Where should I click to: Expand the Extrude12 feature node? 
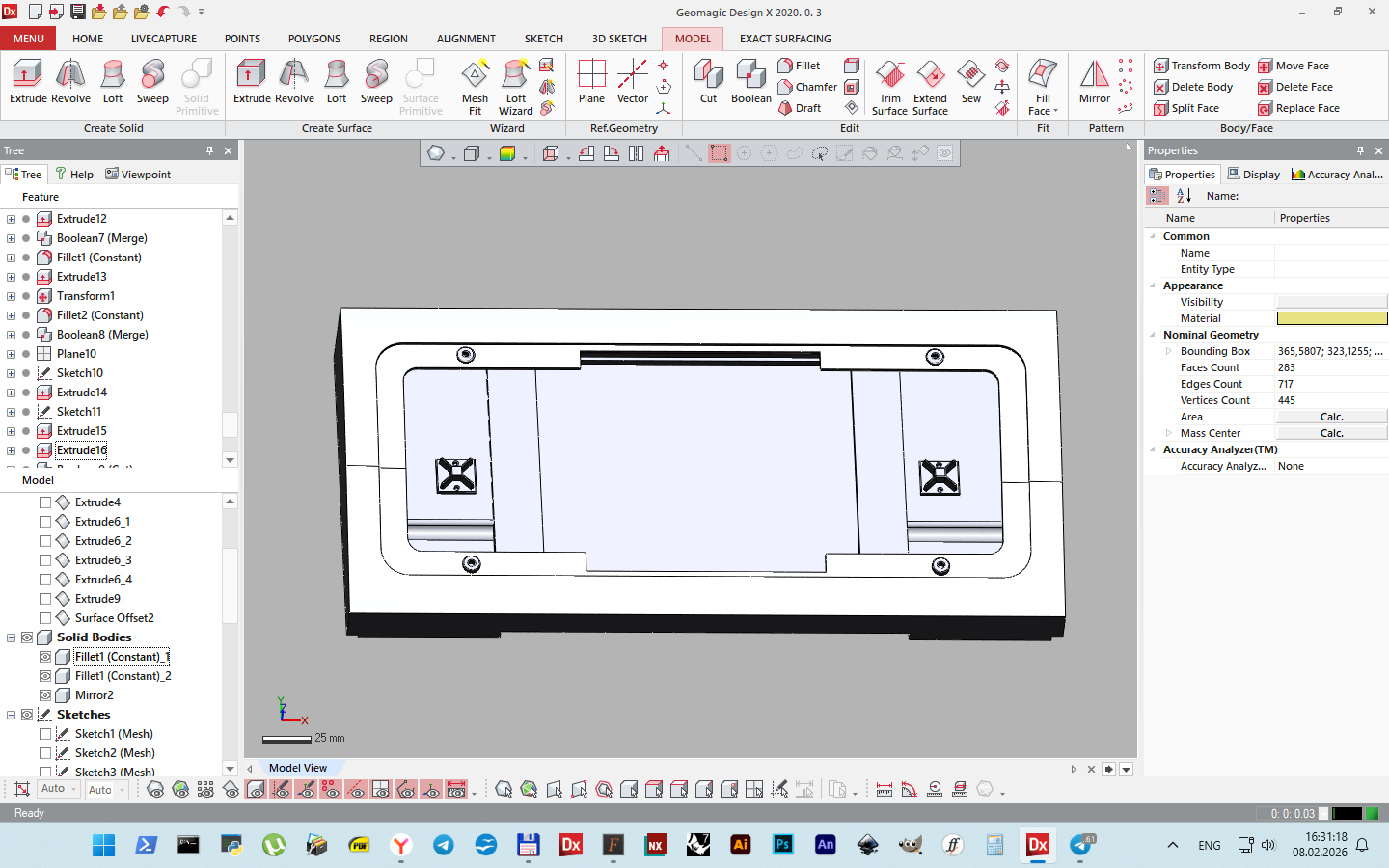[11, 219]
